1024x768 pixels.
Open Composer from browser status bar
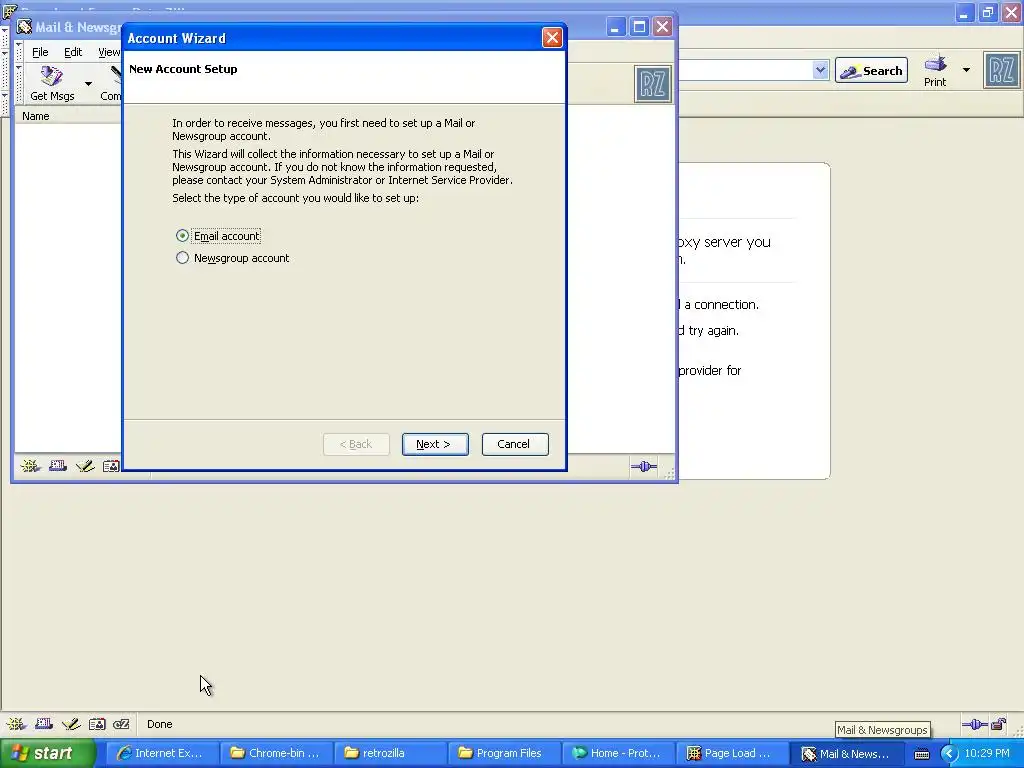coord(71,724)
